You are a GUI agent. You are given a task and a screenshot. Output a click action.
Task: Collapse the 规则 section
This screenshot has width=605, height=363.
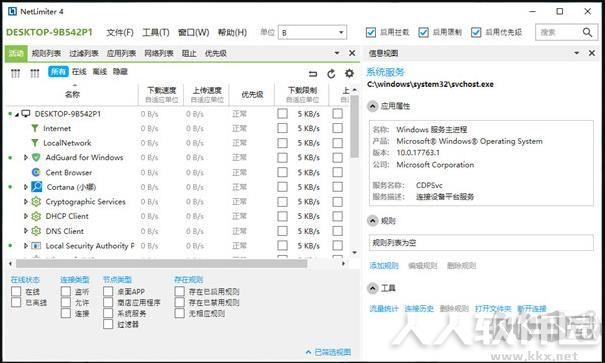(372, 221)
